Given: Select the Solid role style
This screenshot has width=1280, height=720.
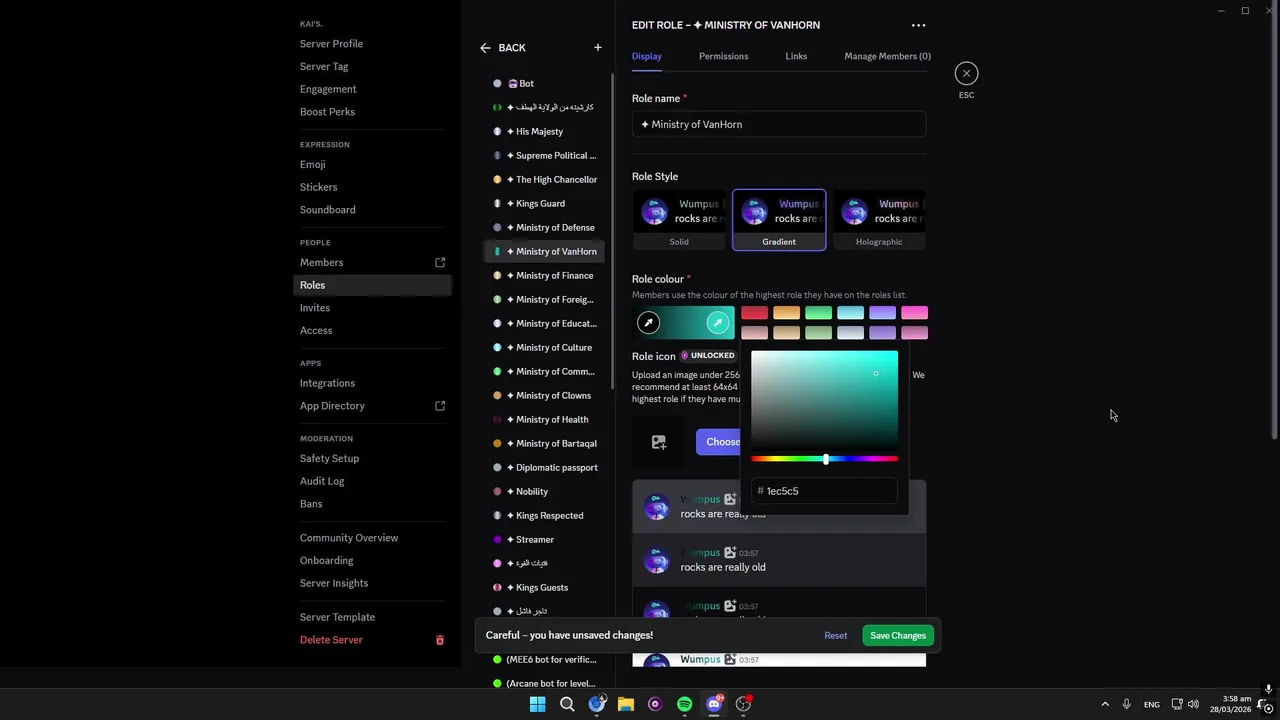Looking at the screenshot, I should click(x=679, y=220).
